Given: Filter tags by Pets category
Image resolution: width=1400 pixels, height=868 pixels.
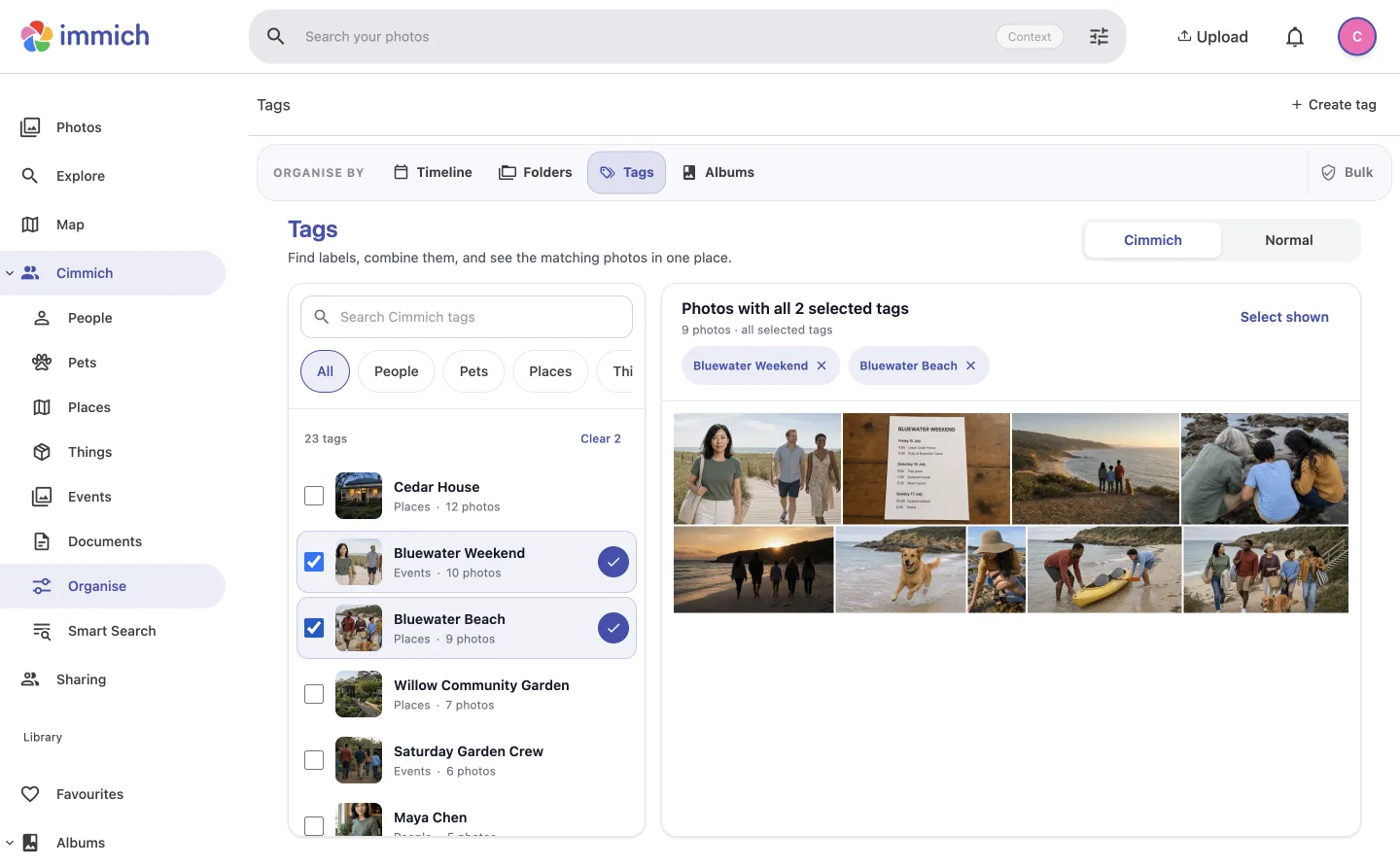Looking at the screenshot, I should [x=473, y=371].
